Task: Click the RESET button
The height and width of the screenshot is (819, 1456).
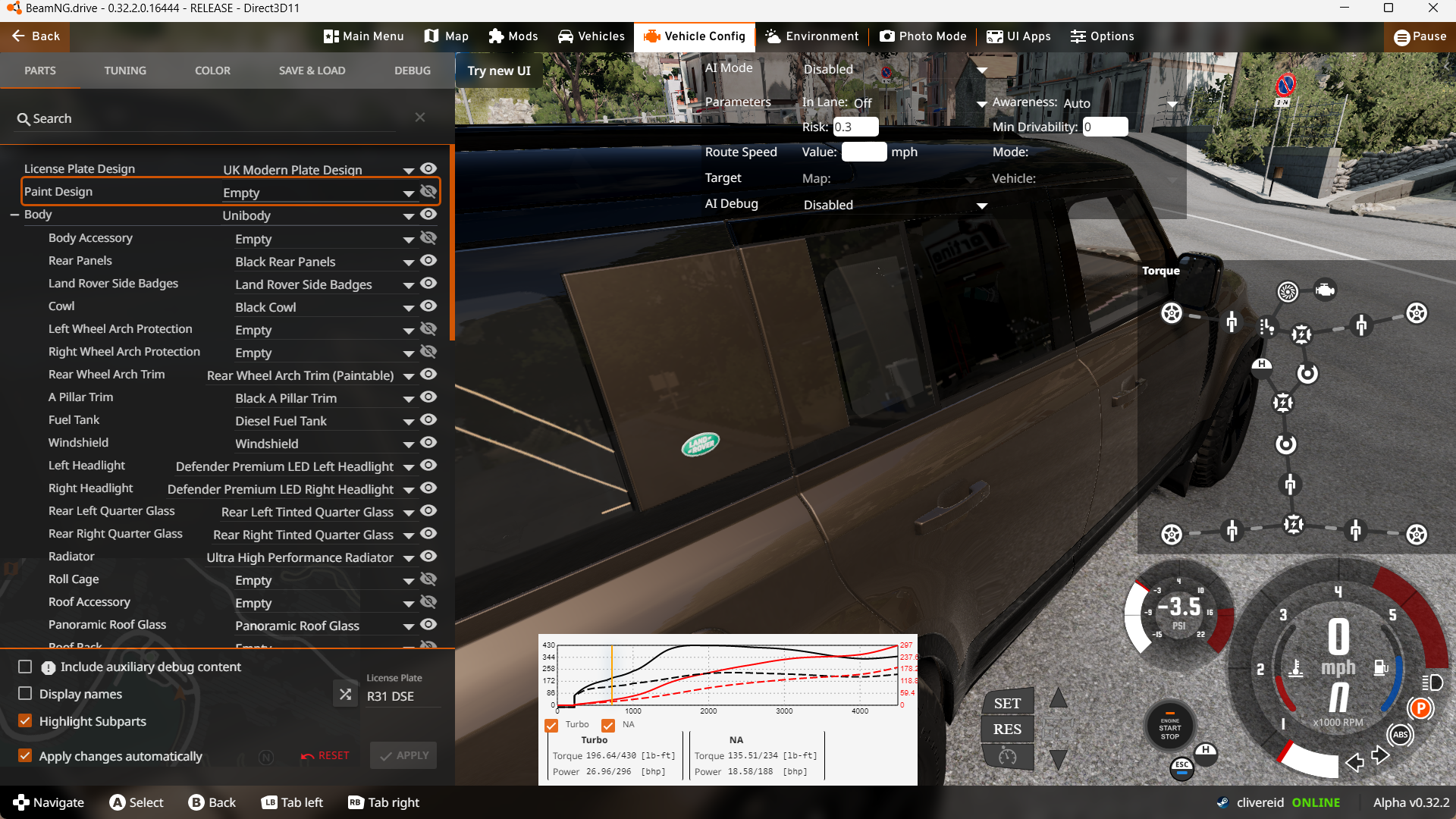Action: (325, 755)
